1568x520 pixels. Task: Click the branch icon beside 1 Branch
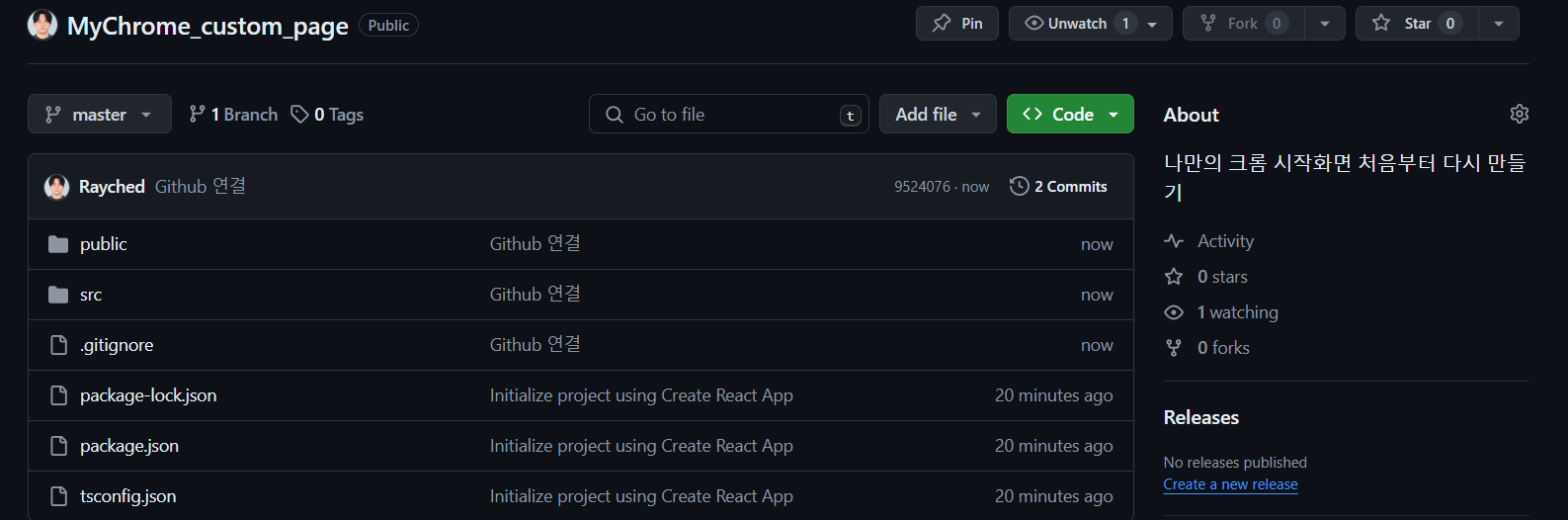click(x=198, y=114)
